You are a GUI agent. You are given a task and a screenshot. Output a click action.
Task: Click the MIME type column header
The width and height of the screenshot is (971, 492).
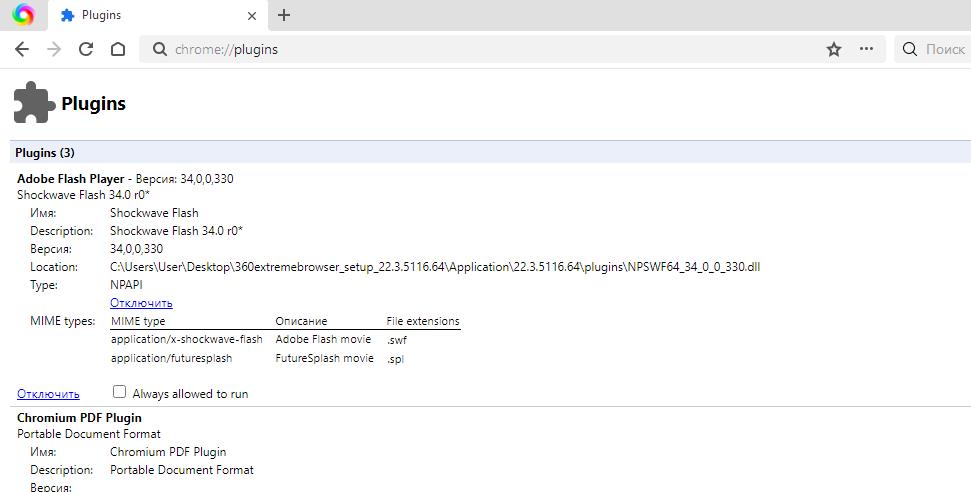pyautogui.click(x=138, y=321)
